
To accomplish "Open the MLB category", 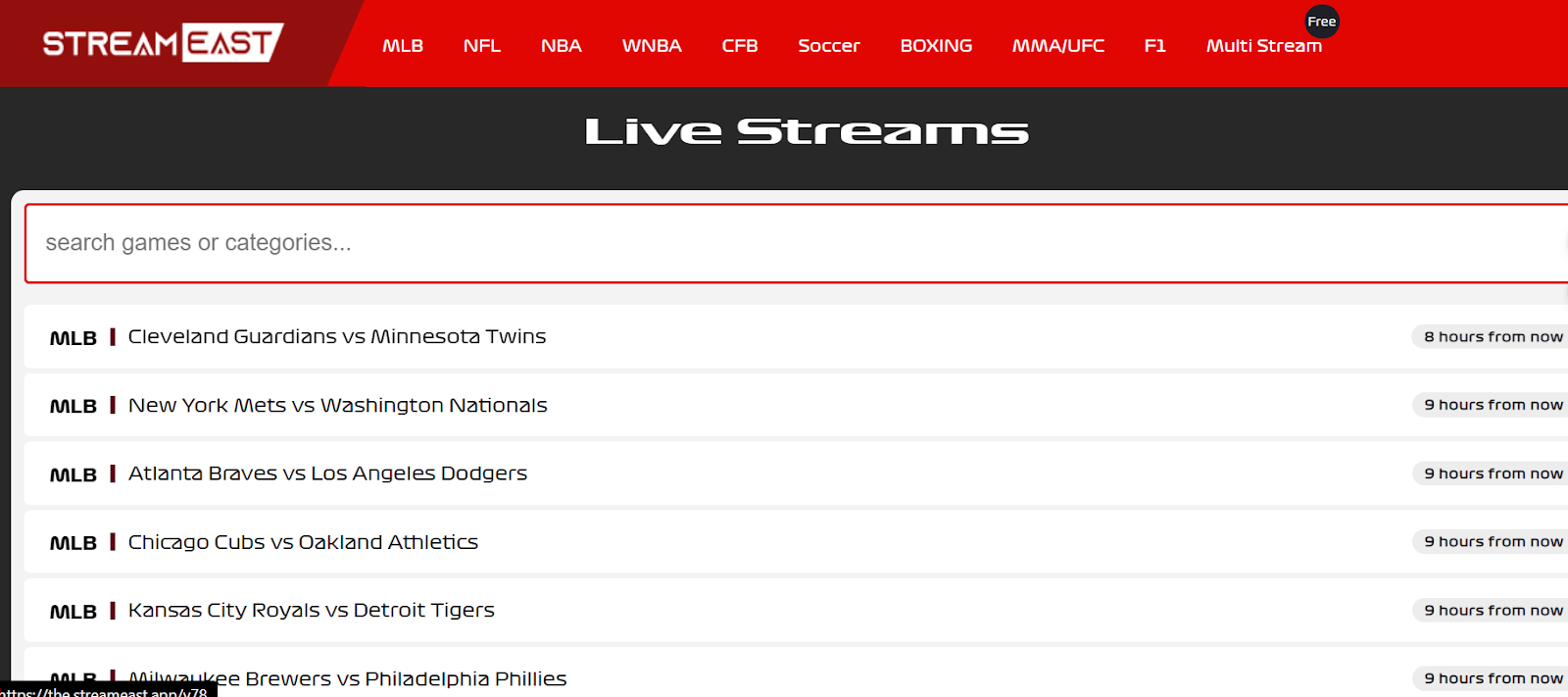I will coord(403,46).
